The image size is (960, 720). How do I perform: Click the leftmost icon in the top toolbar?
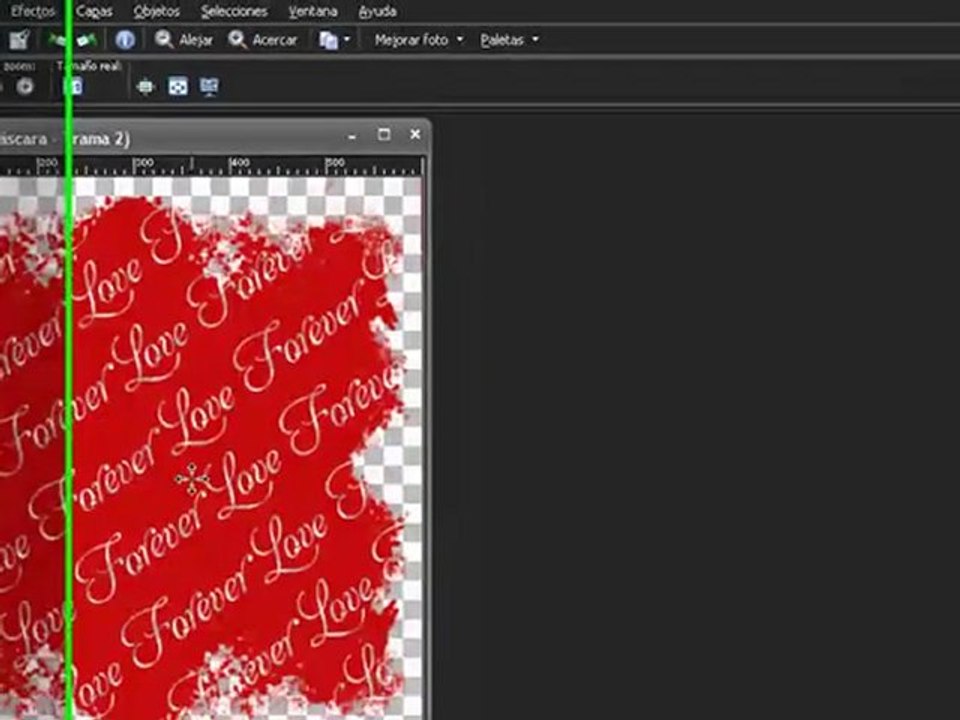[x=18, y=40]
